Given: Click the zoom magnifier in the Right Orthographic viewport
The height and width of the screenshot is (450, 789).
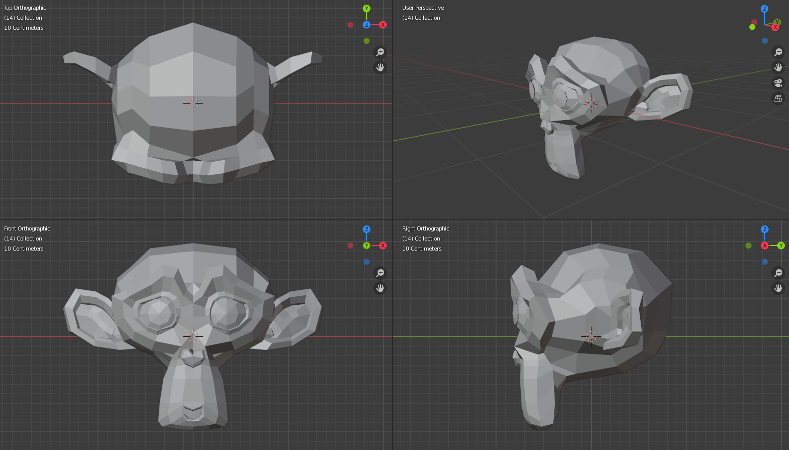Looking at the screenshot, I should [x=778, y=273].
